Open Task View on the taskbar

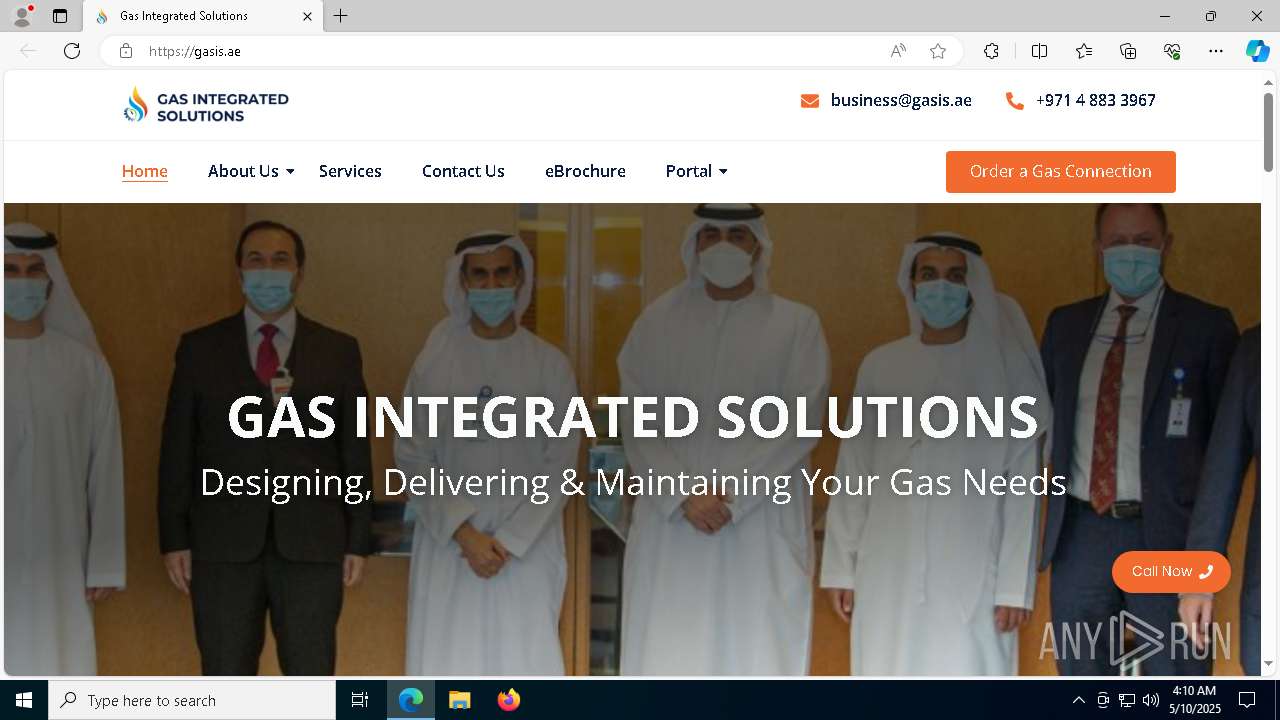tap(360, 700)
